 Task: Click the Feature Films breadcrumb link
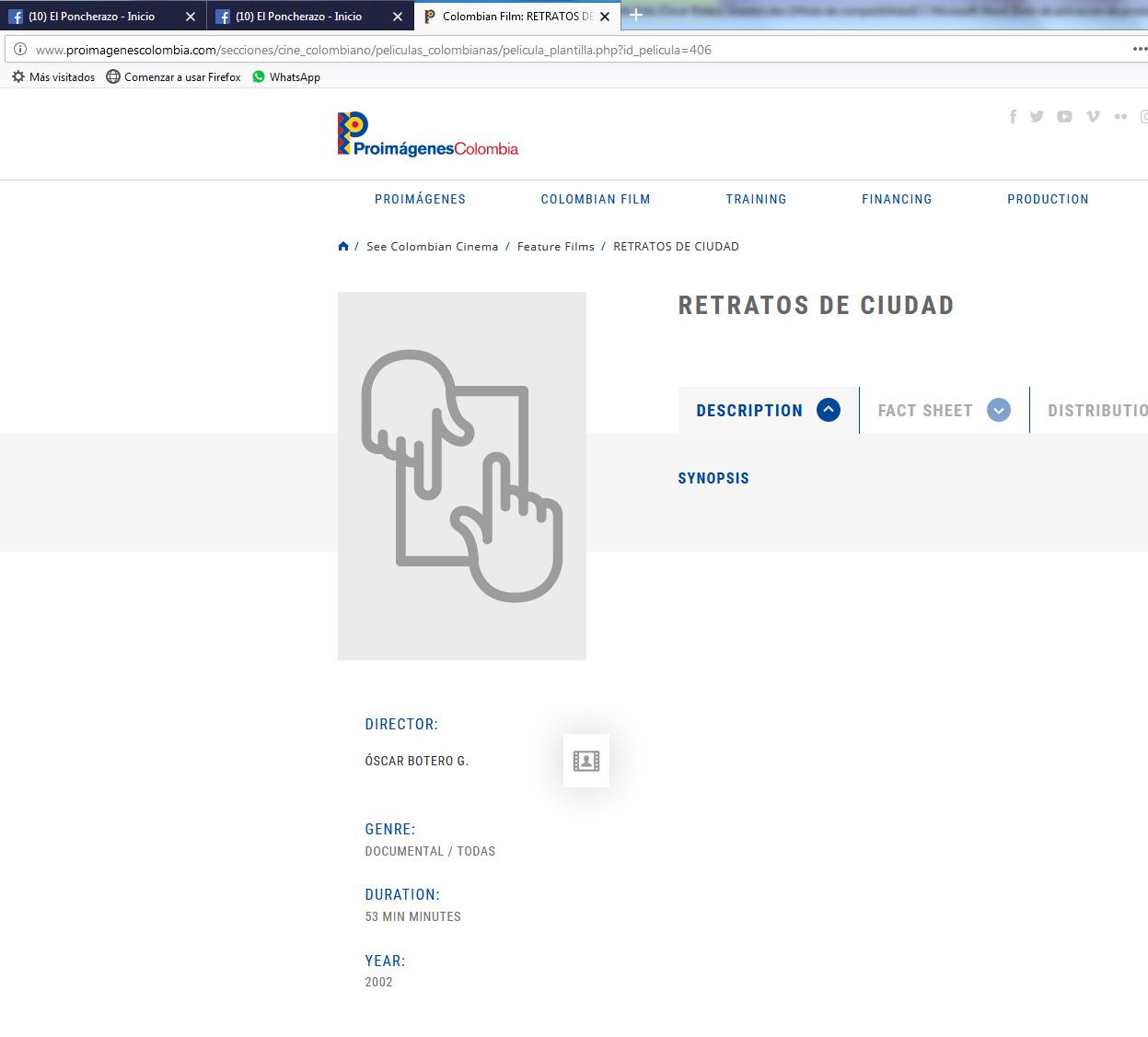point(556,246)
